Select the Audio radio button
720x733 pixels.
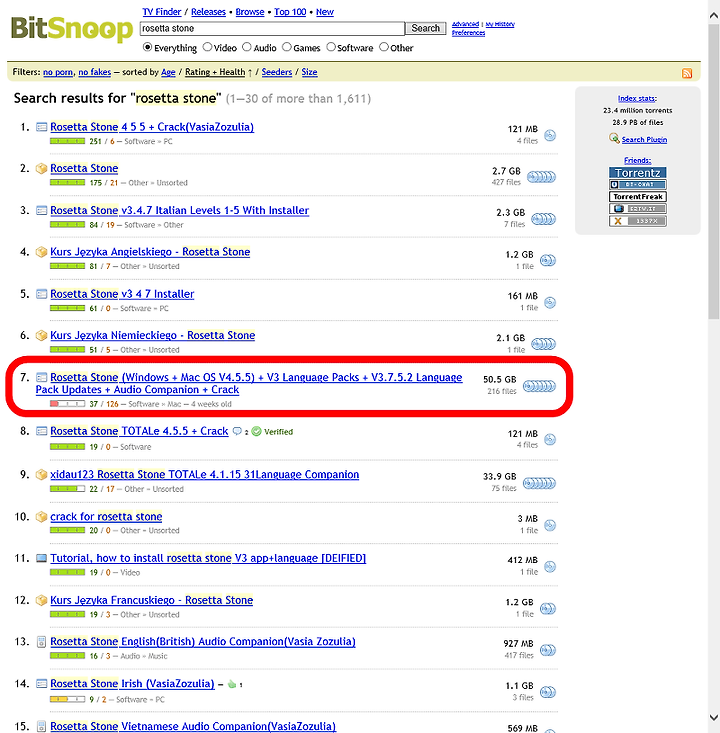pyautogui.click(x=247, y=47)
